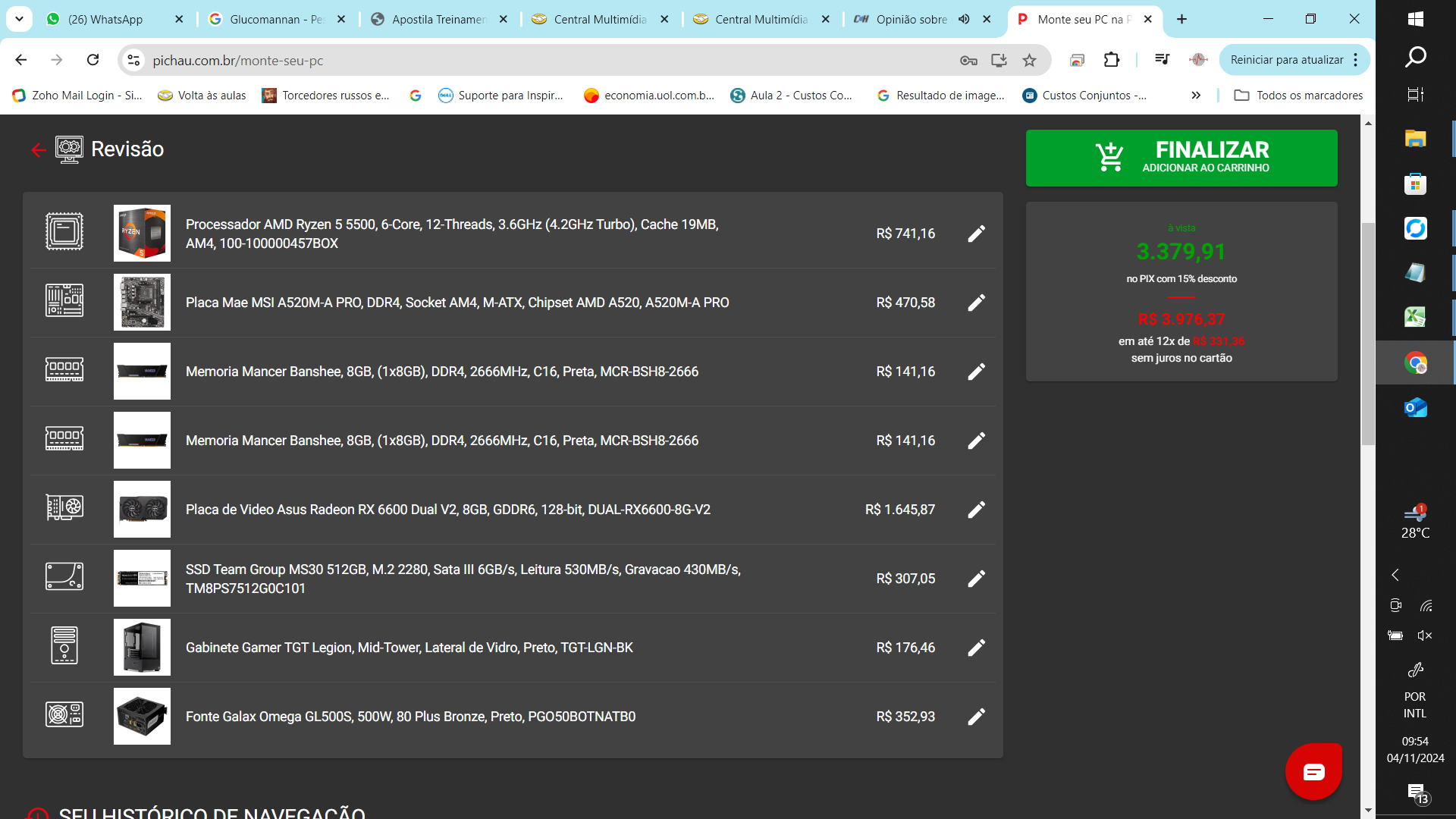Edit the TGT Legion case selection

point(977,648)
